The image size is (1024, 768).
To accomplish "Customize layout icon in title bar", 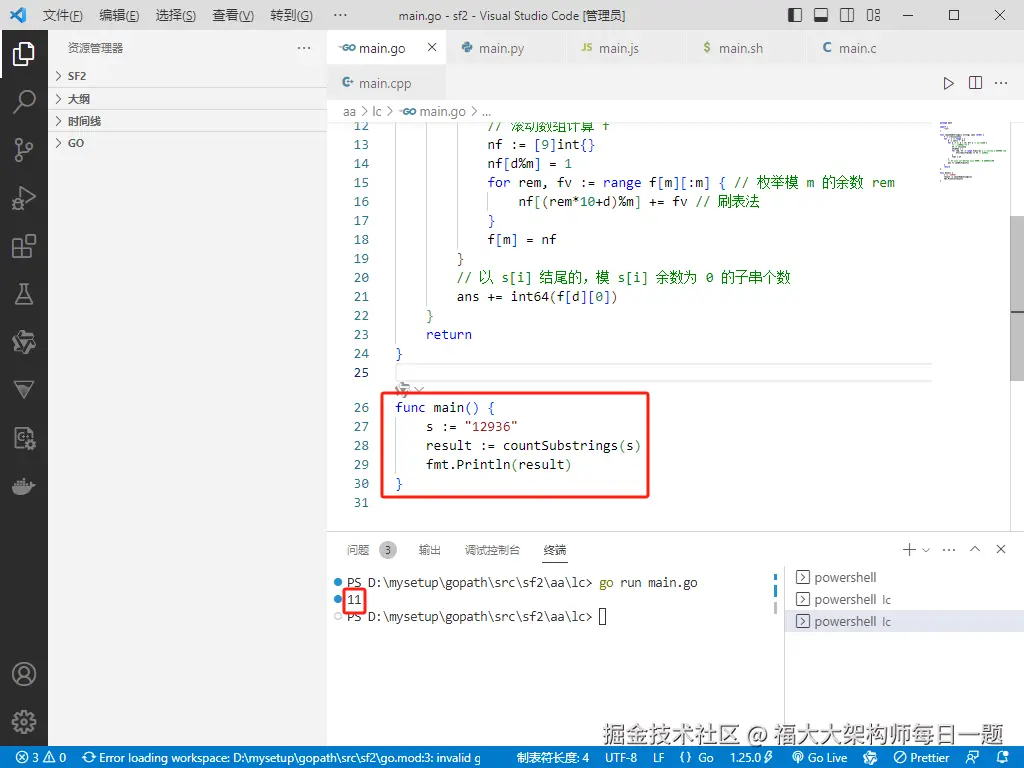I will click(873, 15).
